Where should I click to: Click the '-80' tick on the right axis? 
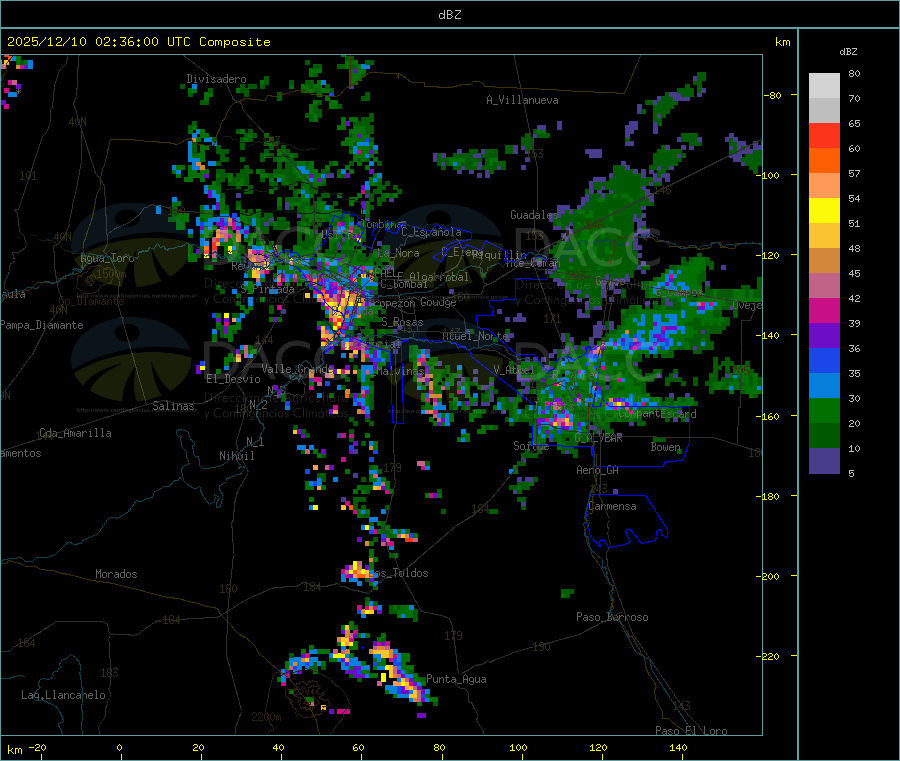click(x=773, y=95)
